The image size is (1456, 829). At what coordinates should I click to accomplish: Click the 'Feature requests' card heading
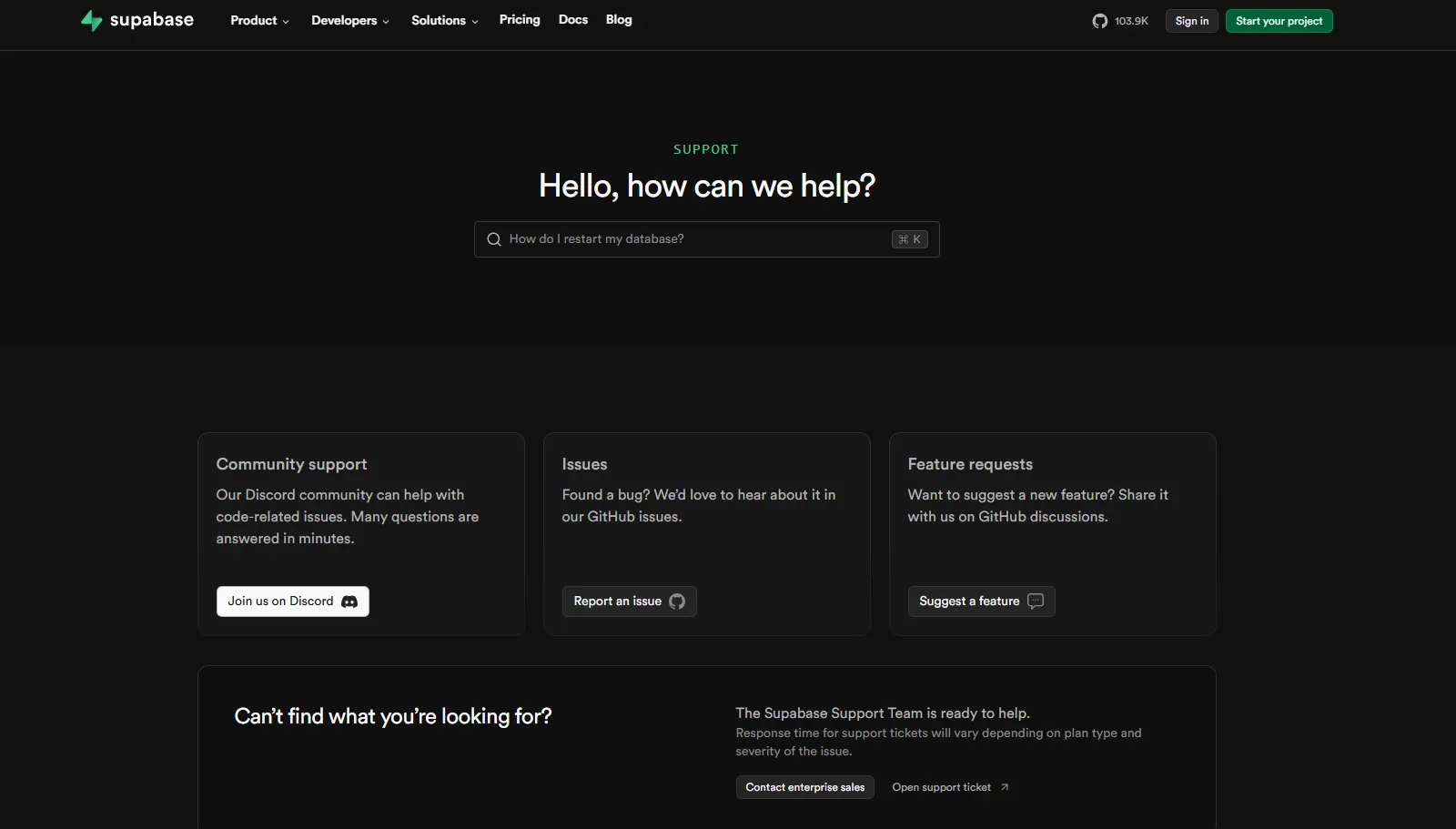click(971, 464)
